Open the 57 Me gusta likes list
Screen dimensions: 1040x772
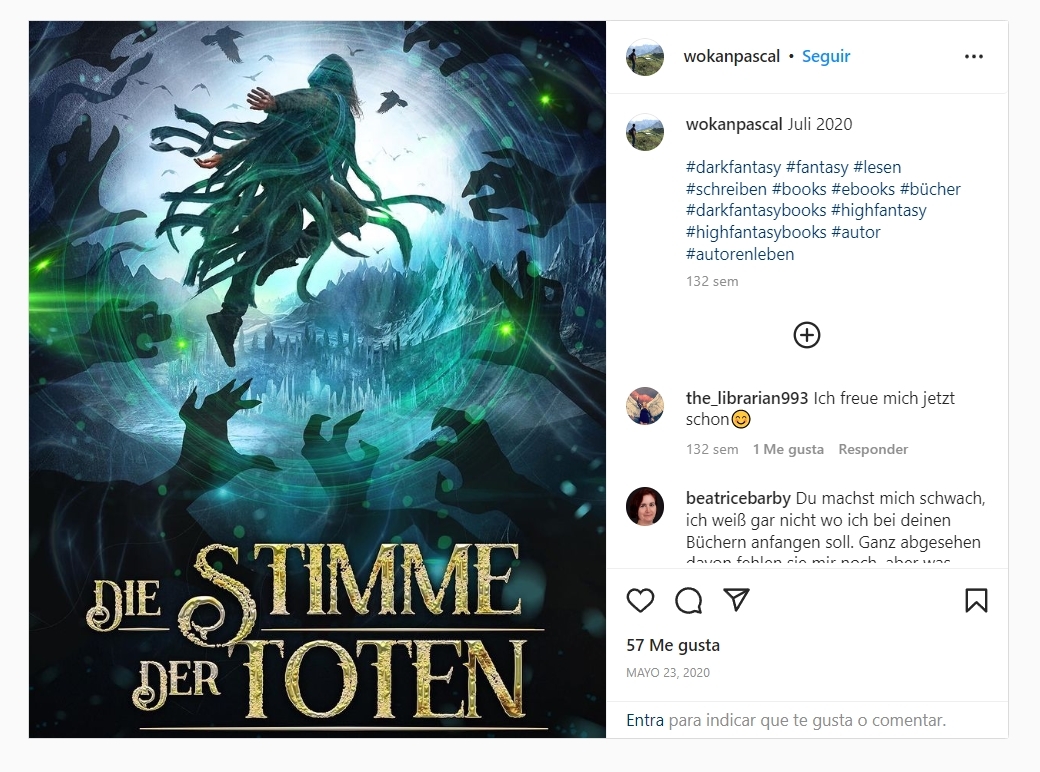click(673, 645)
